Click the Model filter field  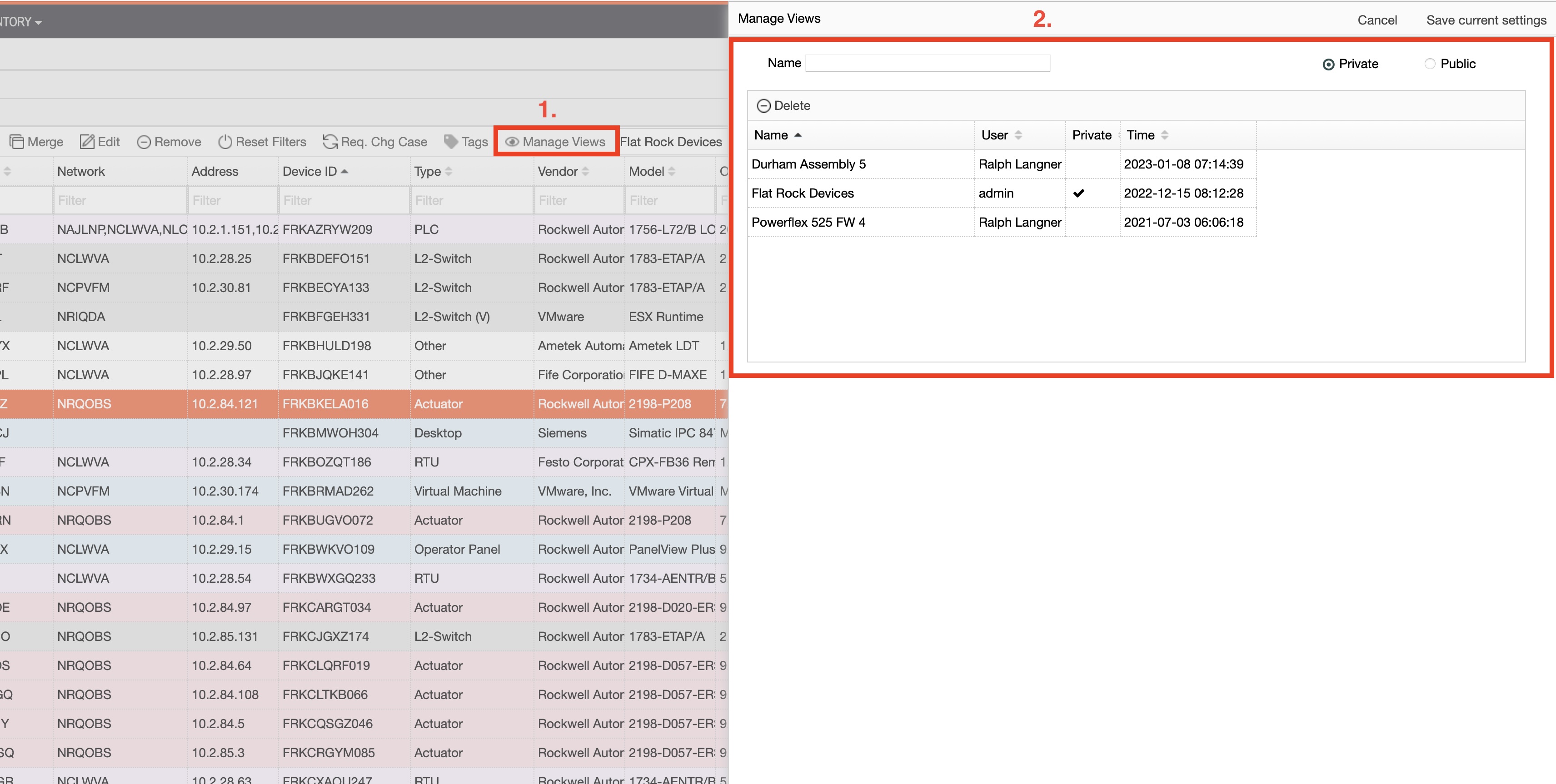[x=669, y=200]
